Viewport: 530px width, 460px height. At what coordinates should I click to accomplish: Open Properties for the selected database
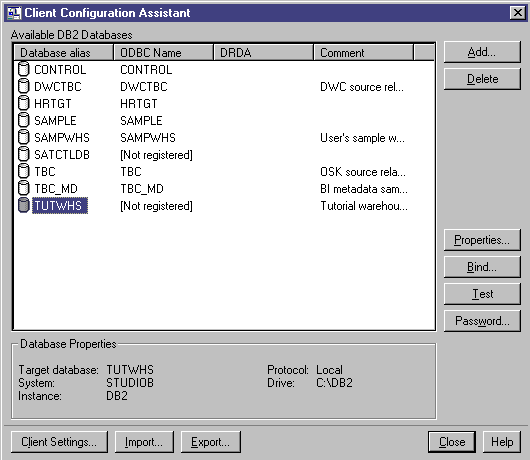[x=482, y=240]
